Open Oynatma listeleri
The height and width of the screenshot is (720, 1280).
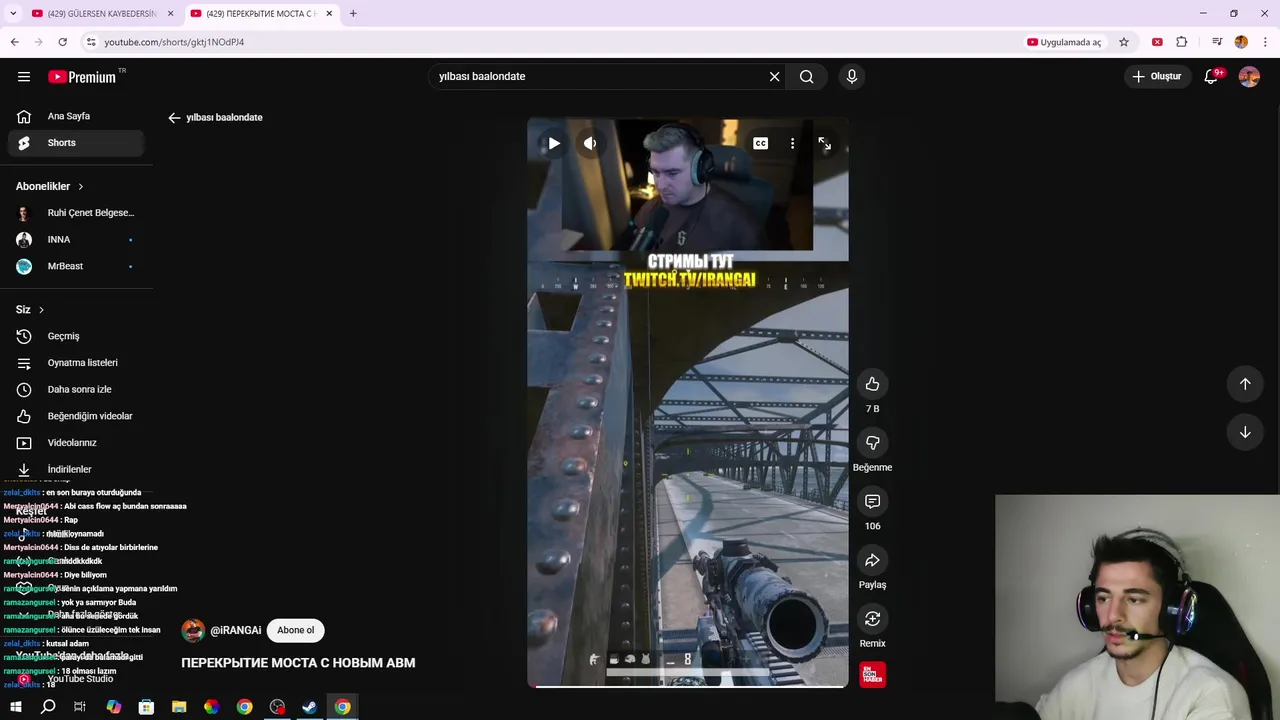(76, 363)
